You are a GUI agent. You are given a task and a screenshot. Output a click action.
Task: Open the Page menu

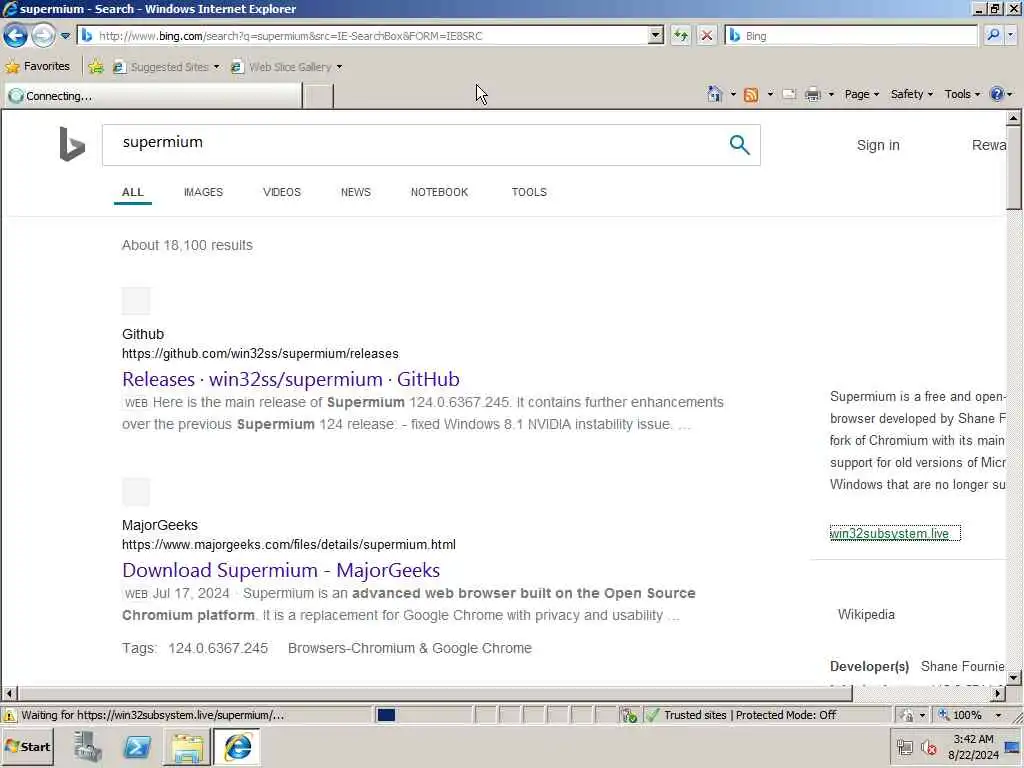pyautogui.click(x=861, y=94)
